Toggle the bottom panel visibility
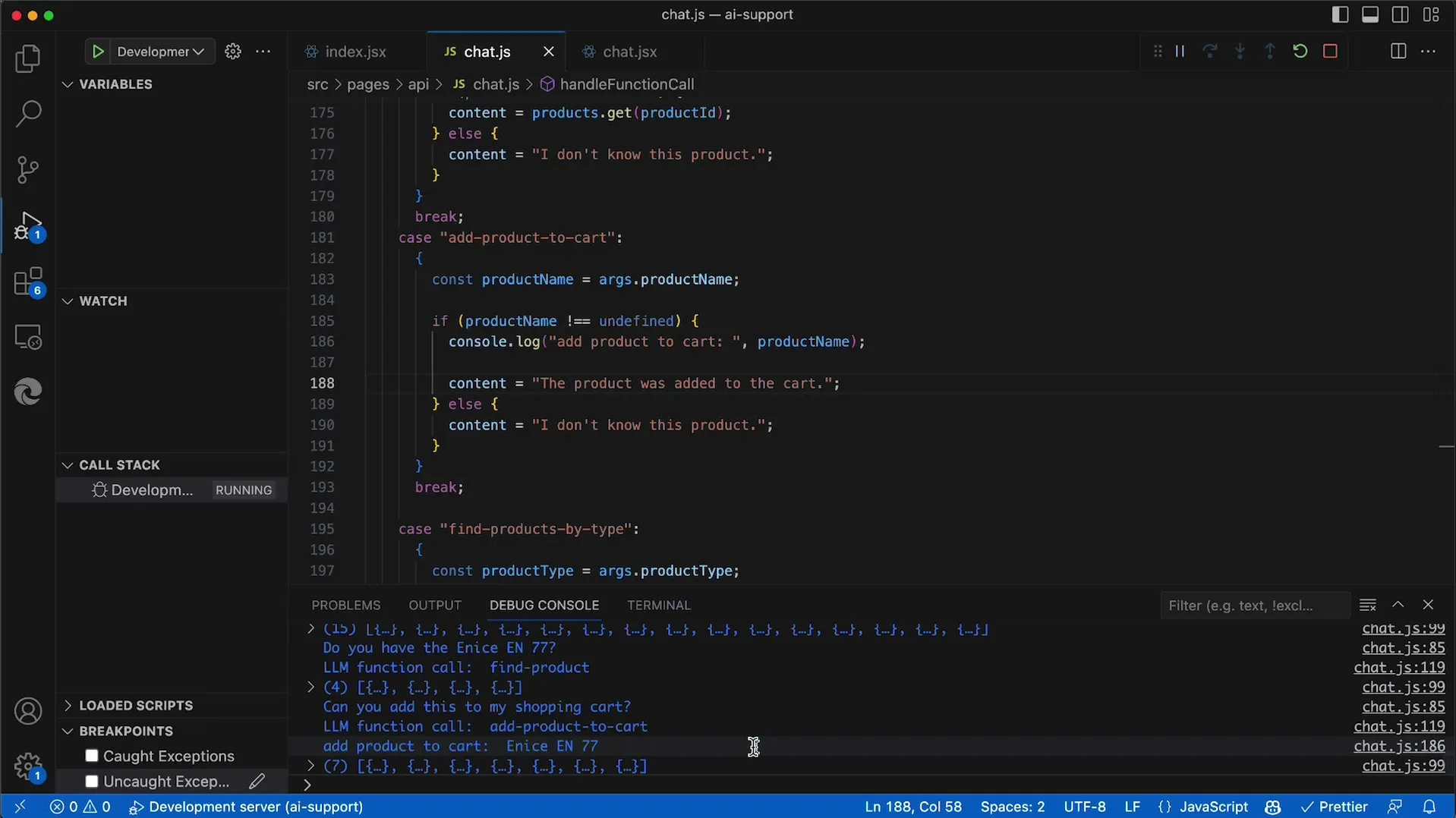The image size is (1456, 818). [1370, 14]
